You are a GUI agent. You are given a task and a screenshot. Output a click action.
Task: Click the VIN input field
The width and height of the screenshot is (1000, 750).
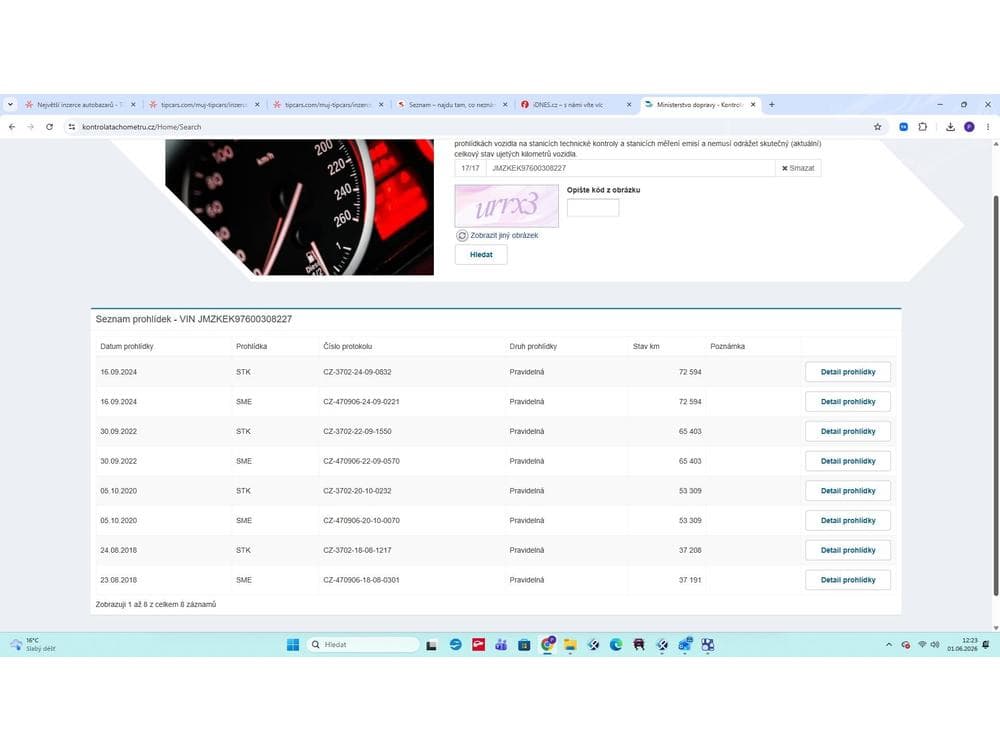point(630,168)
